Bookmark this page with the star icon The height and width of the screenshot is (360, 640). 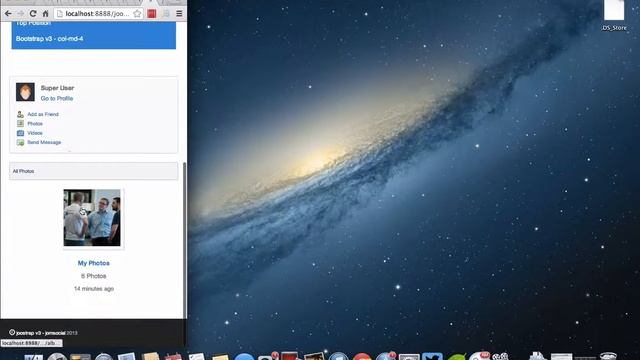point(137,13)
